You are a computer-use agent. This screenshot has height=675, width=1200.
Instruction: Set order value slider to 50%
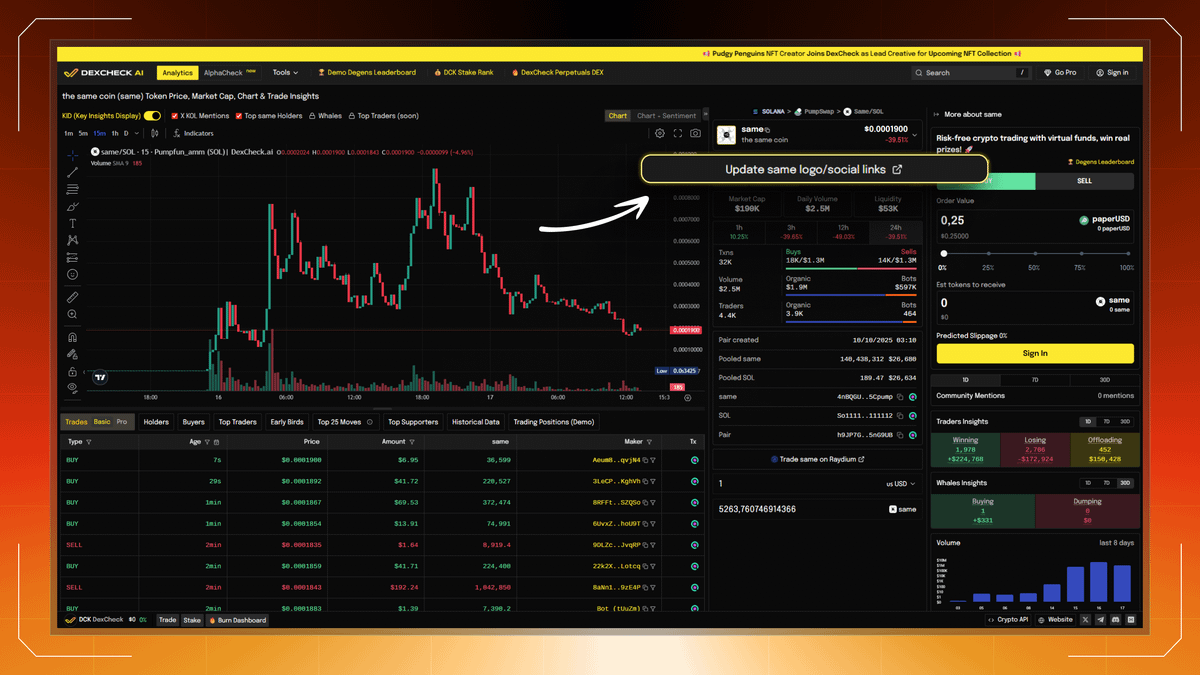tap(1034, 255)
